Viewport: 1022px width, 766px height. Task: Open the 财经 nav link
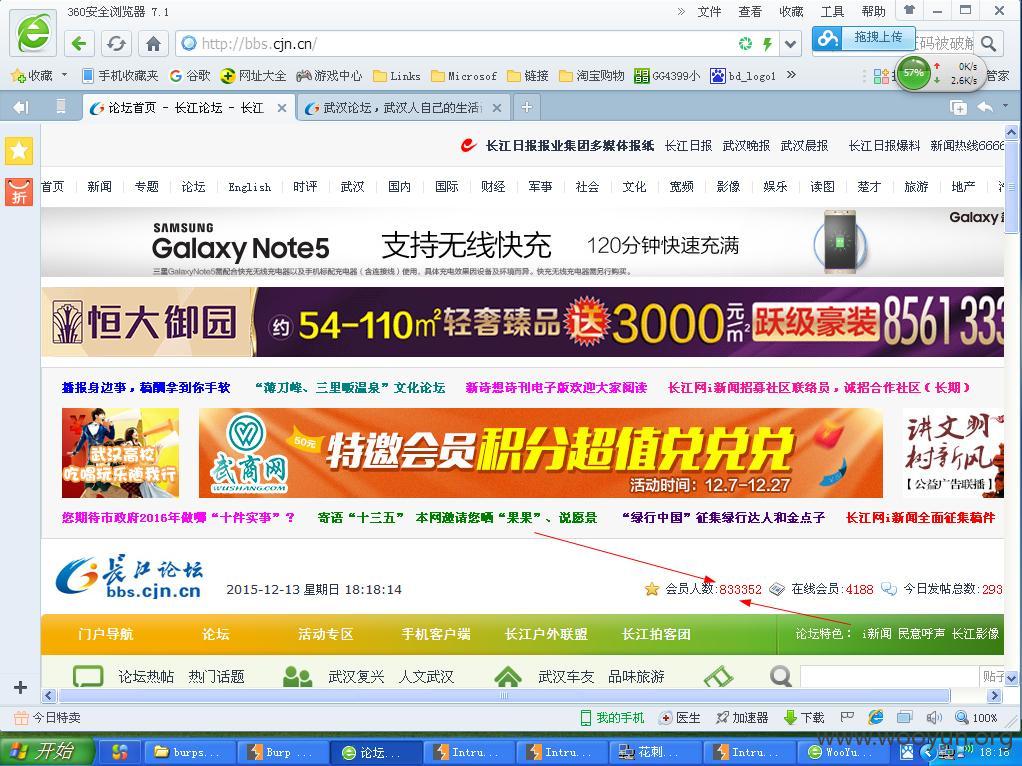tap(493, 187)
